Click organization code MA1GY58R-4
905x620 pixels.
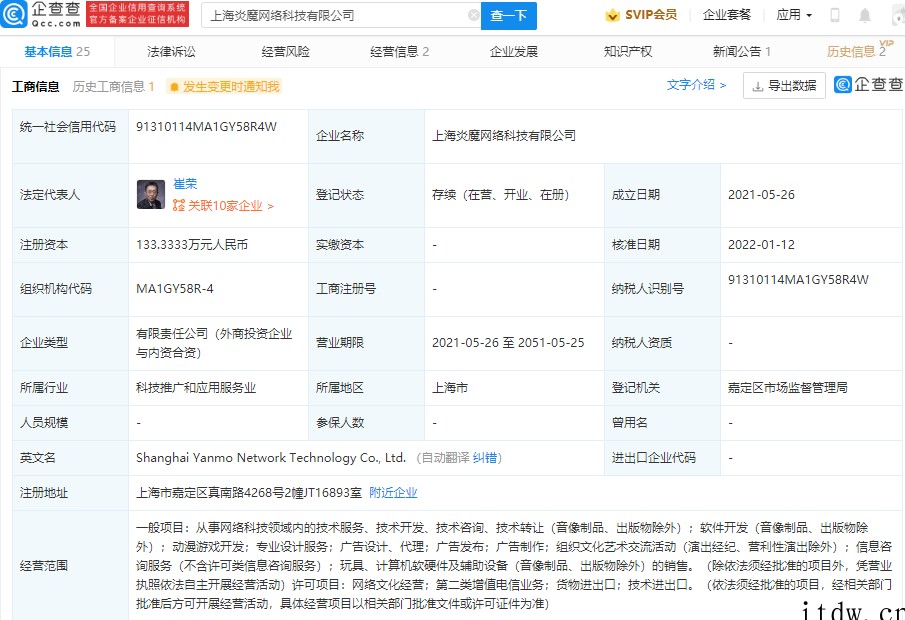(175, 289)
